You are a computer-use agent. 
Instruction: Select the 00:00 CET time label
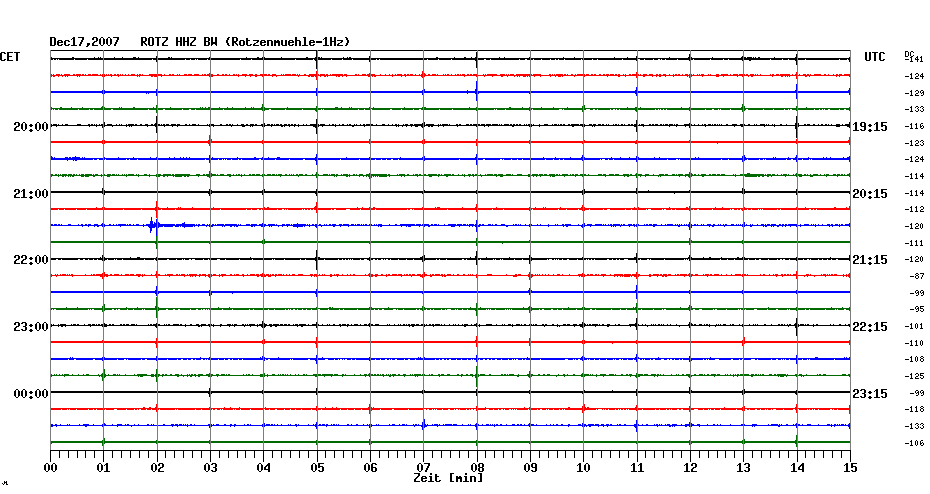click(x=31, y=394)
